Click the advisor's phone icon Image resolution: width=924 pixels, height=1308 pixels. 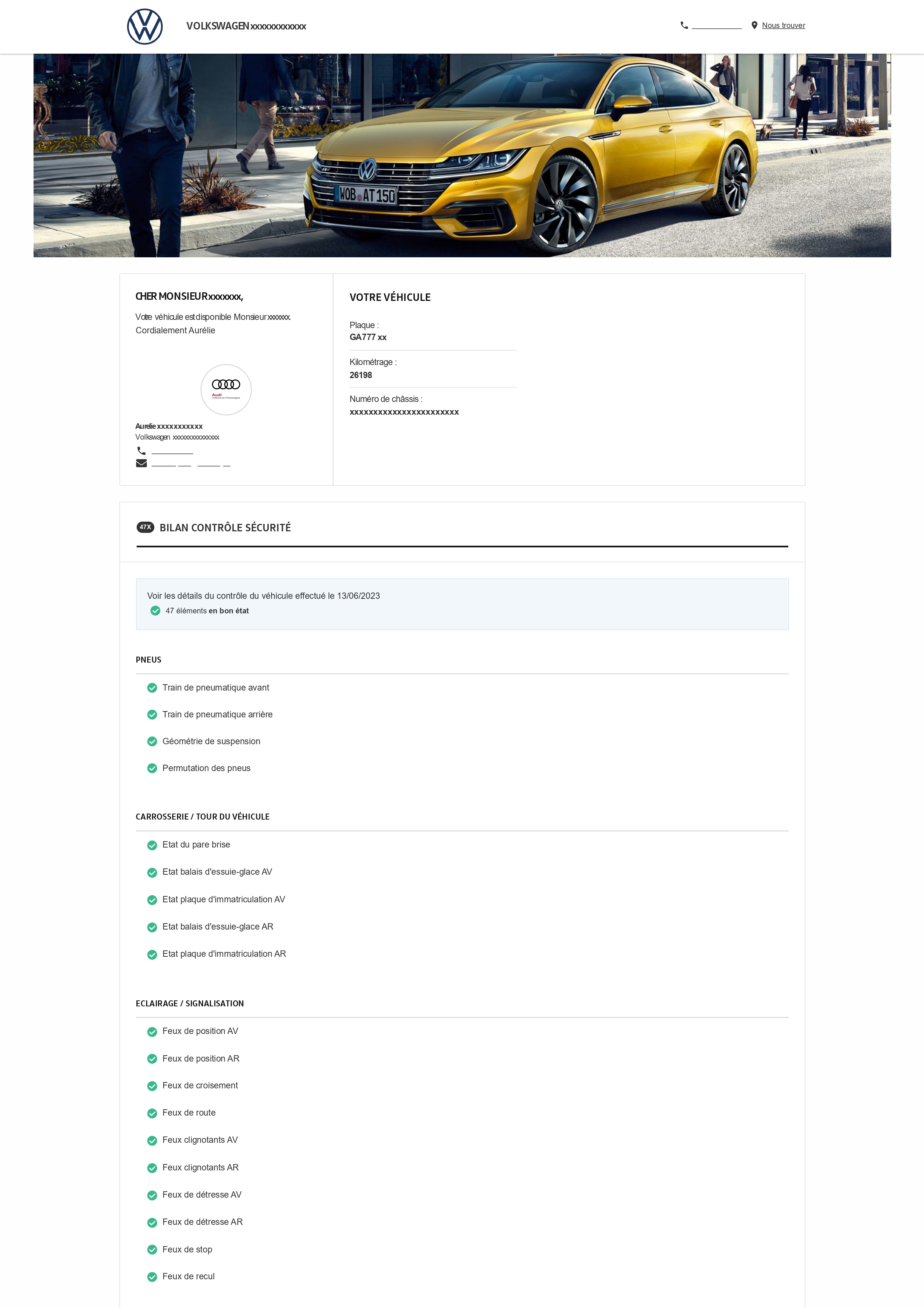141,451
